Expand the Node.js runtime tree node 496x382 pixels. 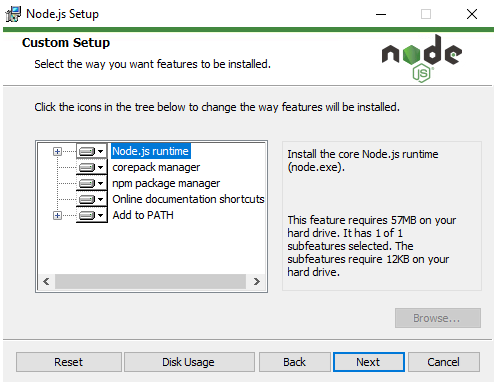coord(57,152)
